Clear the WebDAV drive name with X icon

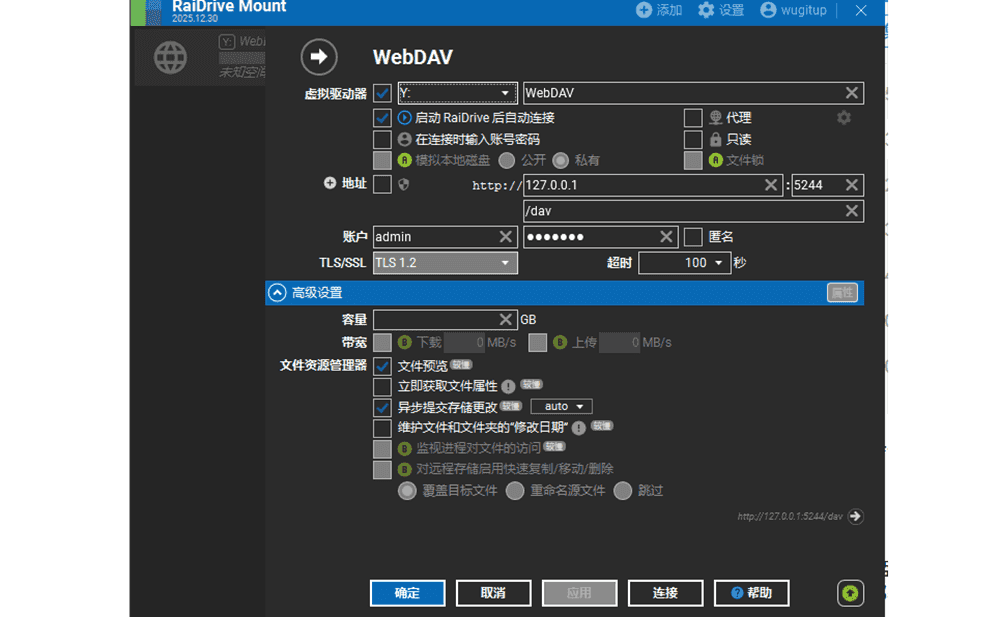click(x=851, y=93)
